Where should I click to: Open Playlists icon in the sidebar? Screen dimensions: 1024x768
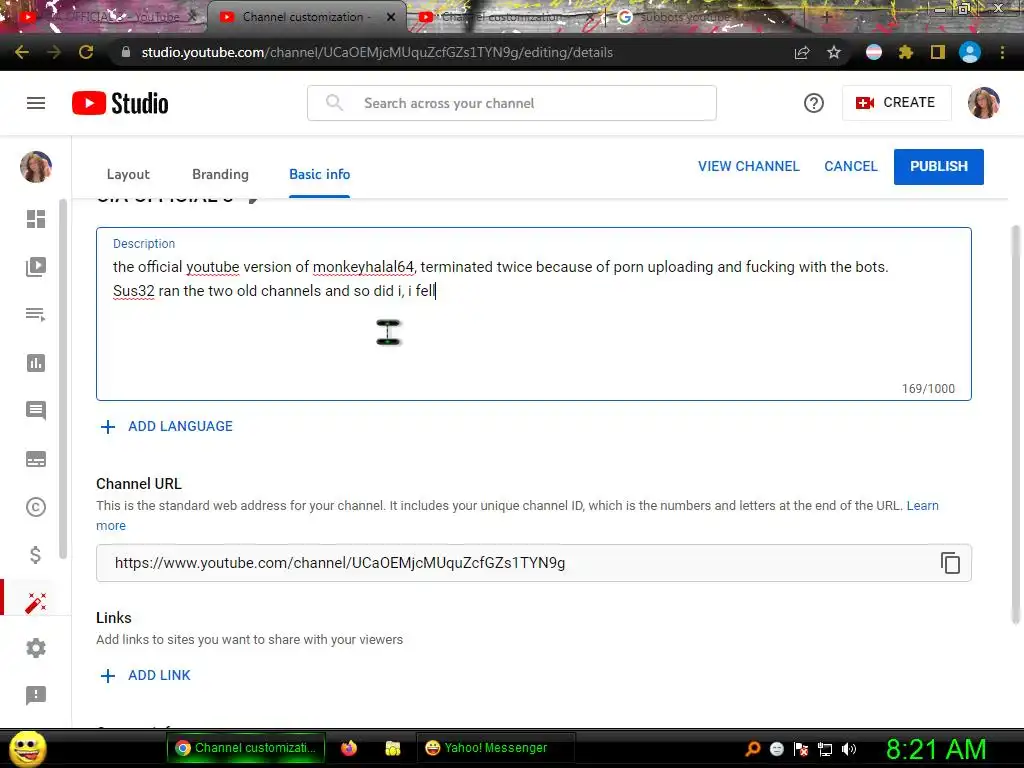tap(36, 315)
